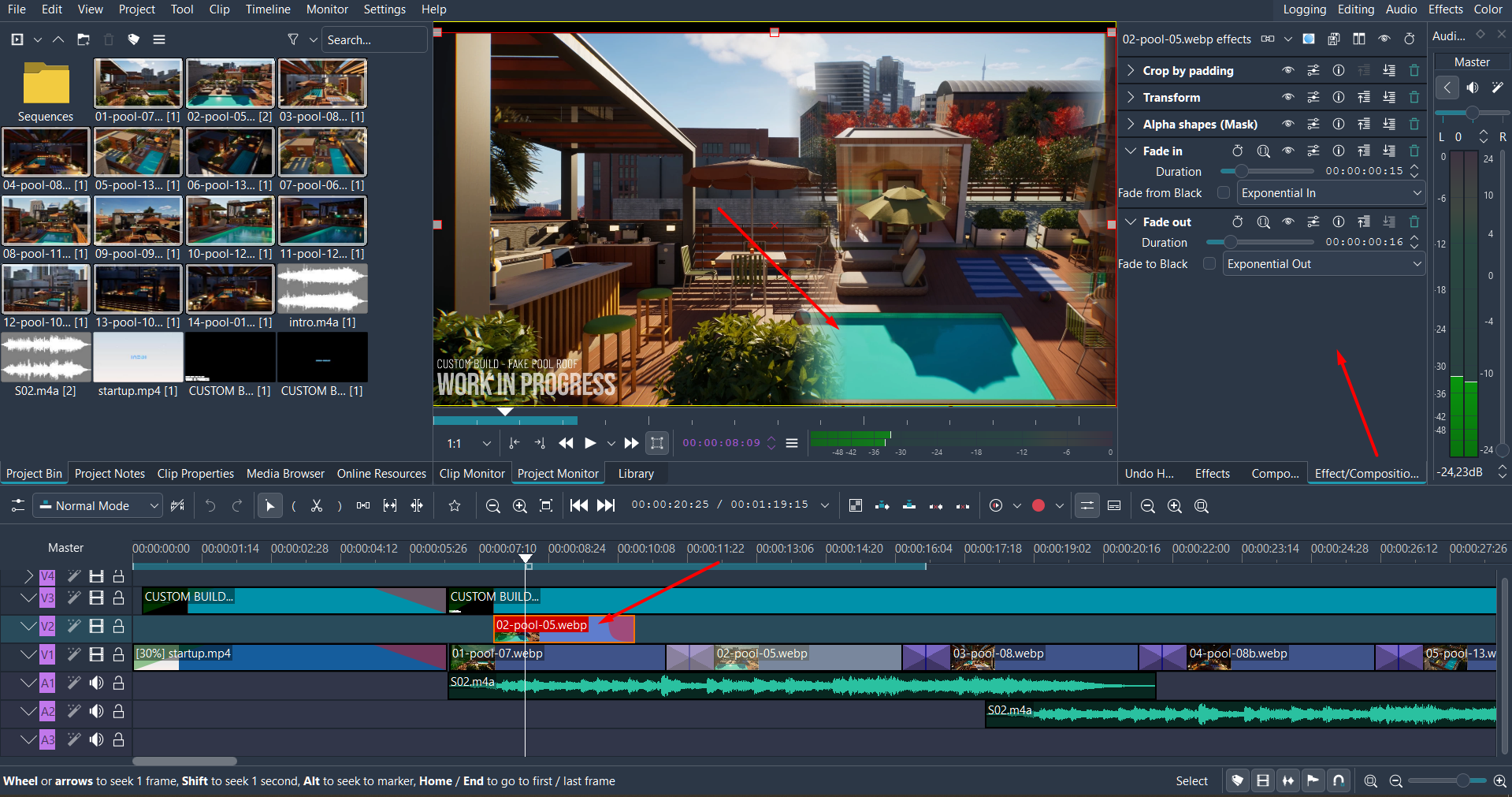Screen dimensions: 1512x797
Task: Switch to the Color workspace layout
Action: 1488,9
